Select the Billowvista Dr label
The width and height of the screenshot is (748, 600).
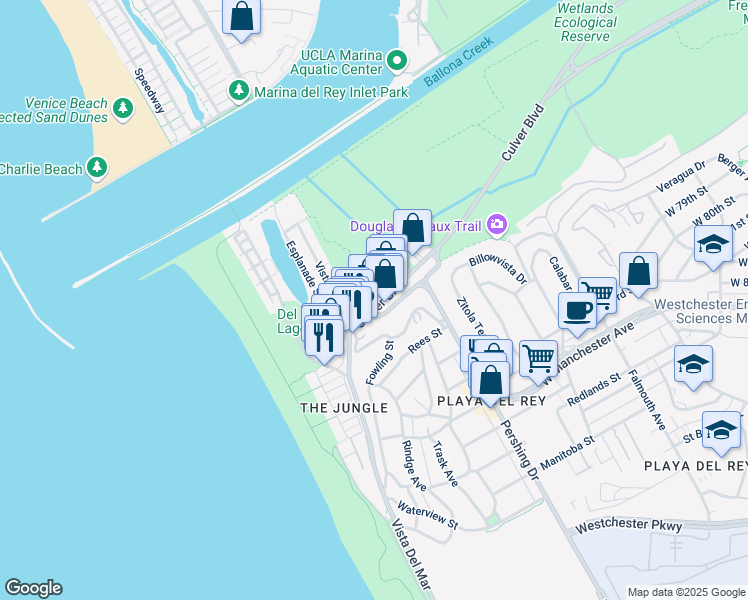click(498, 270)
